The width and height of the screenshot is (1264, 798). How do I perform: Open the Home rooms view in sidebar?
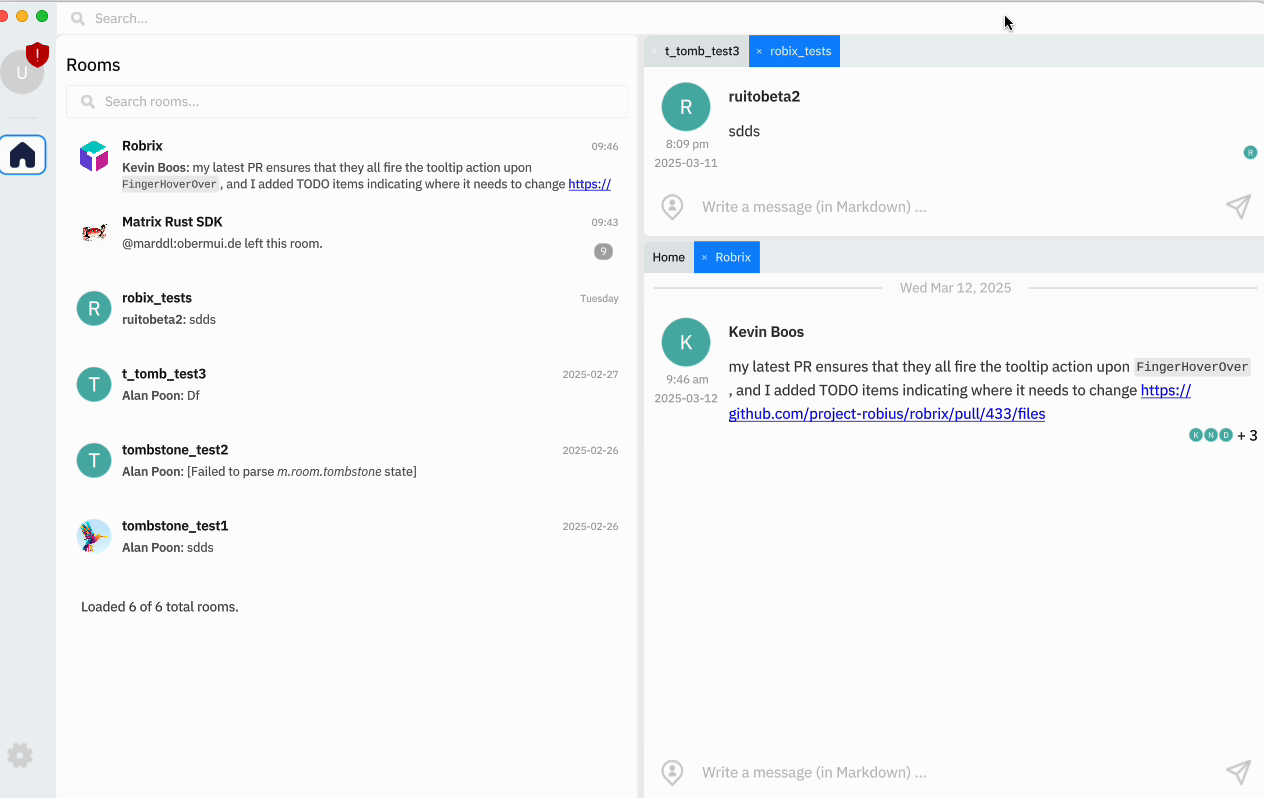[x=23, y=155]
